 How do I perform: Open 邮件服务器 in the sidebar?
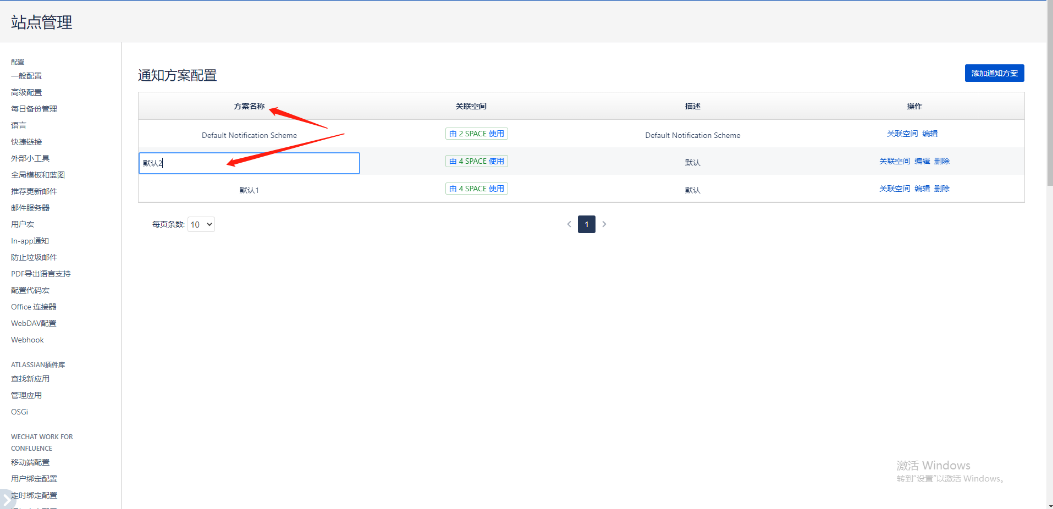click(x=30, y=208)
